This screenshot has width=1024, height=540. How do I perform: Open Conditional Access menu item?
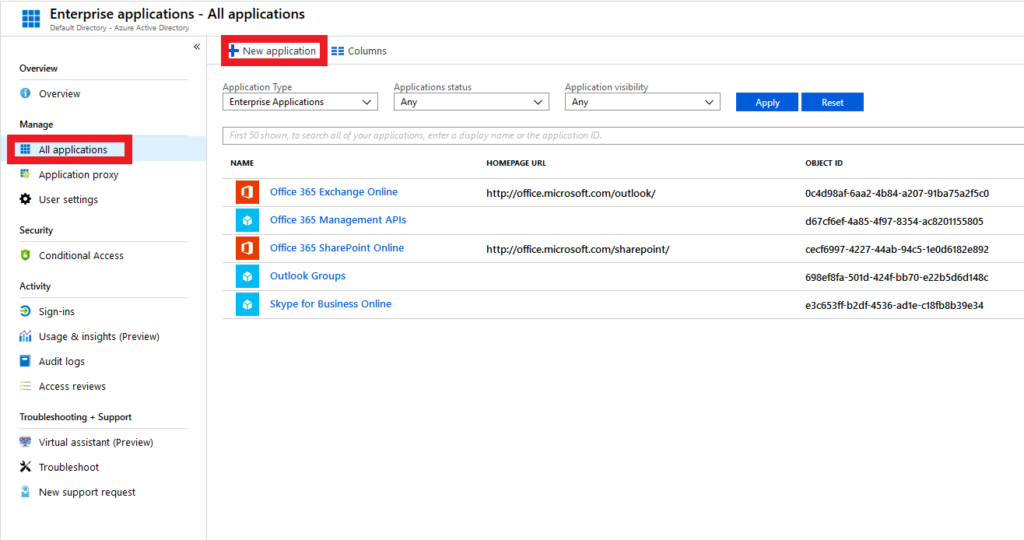coord(81,256)
